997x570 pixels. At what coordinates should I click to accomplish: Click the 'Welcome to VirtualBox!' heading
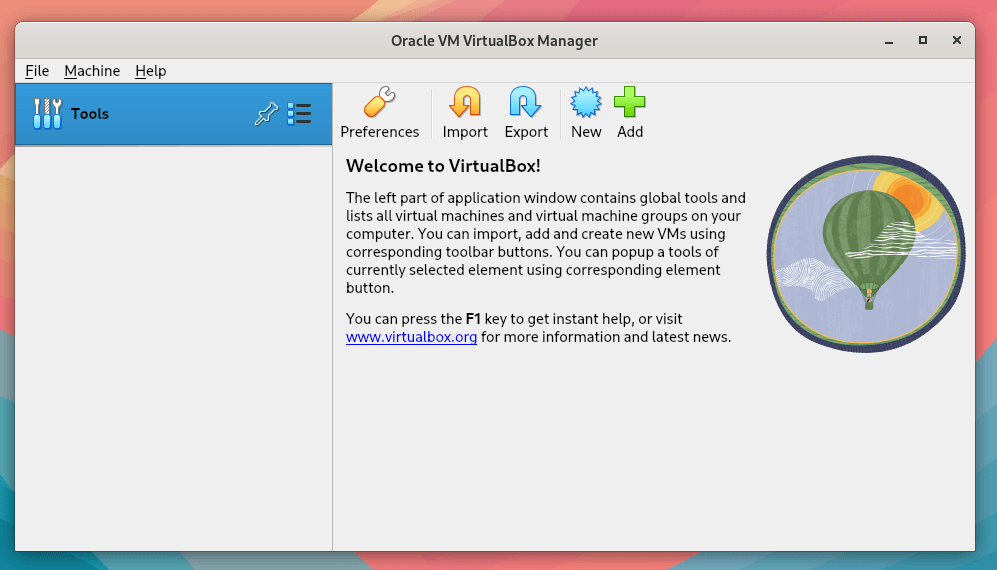443,166
